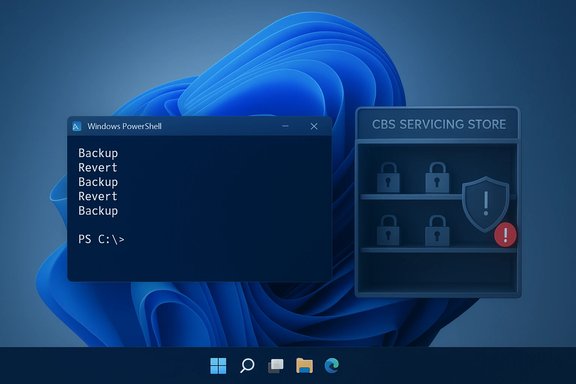Click the PS C:\> prompt line
This screenshot has height=384, width=576.
pos(101,240)
